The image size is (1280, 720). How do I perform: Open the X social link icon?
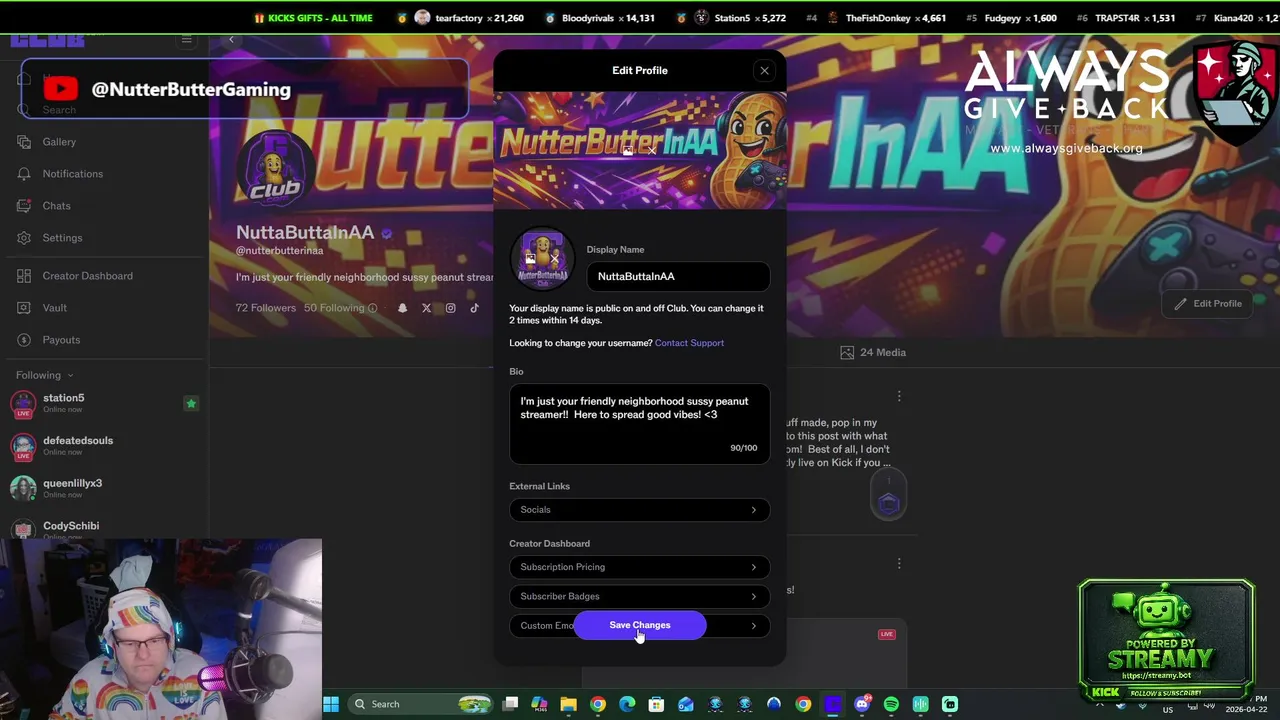[x=426, y=308]
